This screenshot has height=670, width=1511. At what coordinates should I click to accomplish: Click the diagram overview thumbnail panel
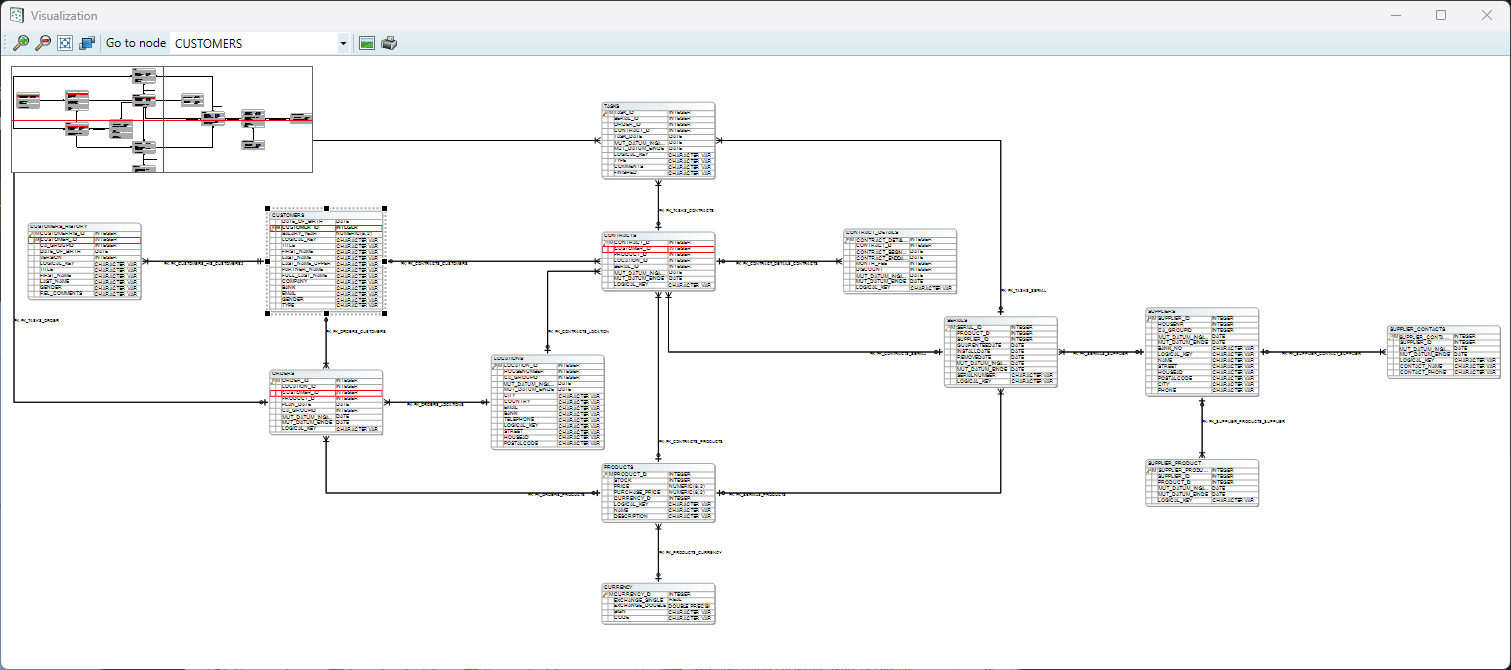point(160,118)
